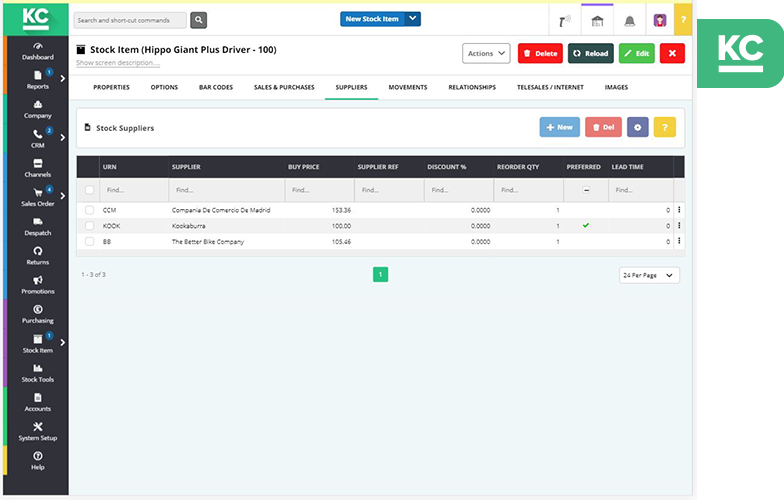Open the Dashboard sidebar item
Viewport: 784px width, 500px height.
38,51
